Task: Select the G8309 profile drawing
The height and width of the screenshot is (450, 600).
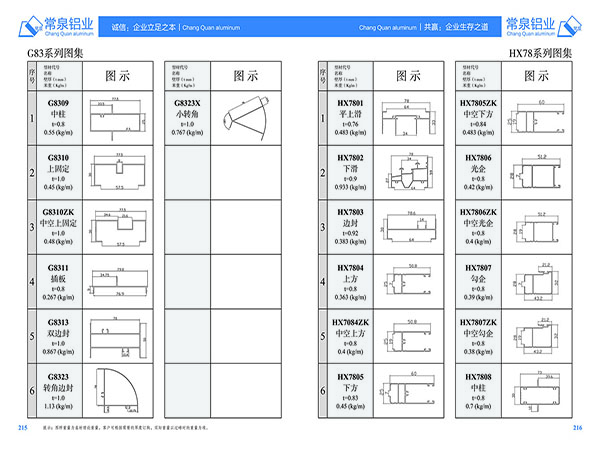Action: coord(117,118)
